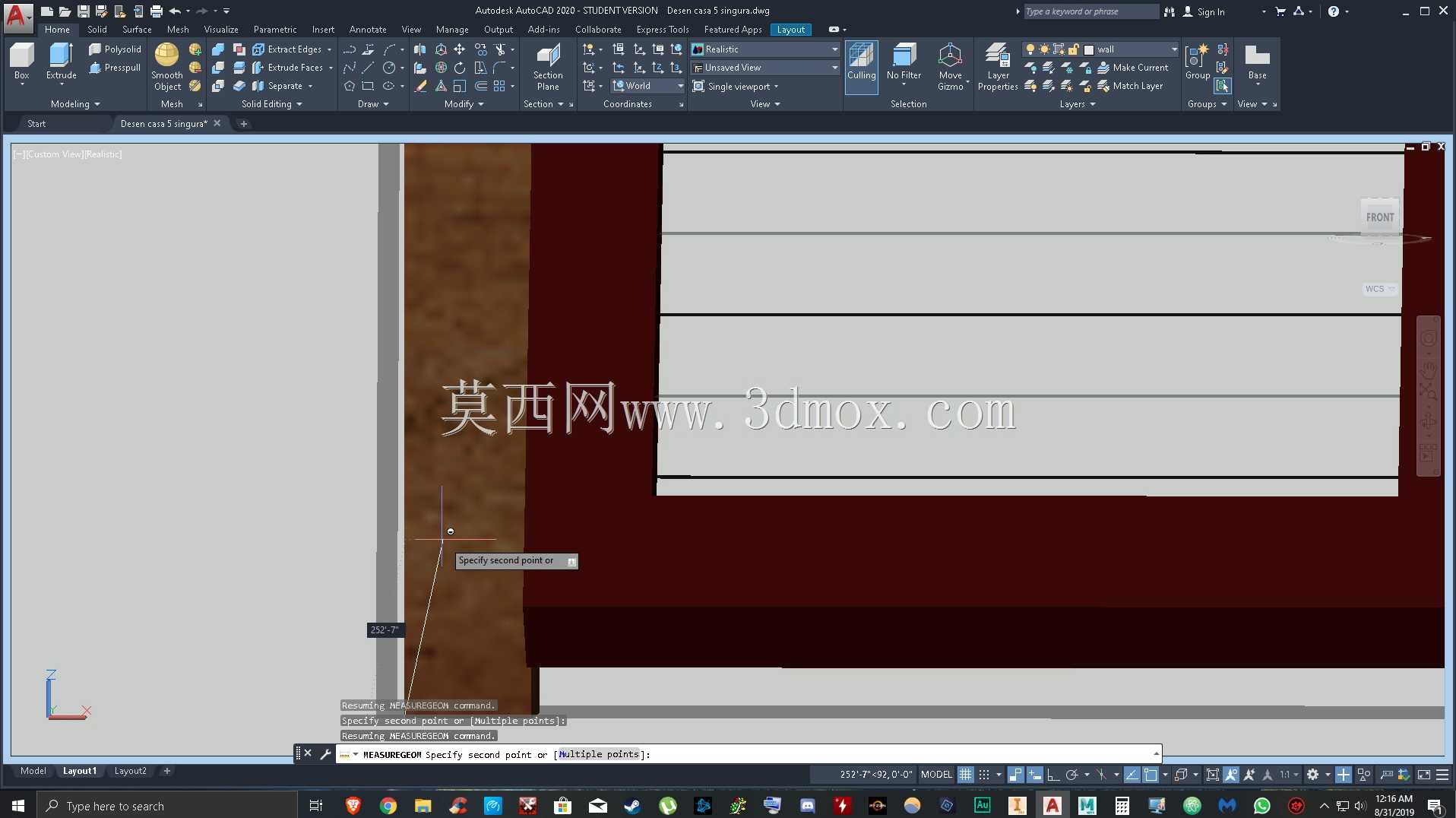Draw a Line with the Line tool
1456x818 pixels.
tap(368, 68)
